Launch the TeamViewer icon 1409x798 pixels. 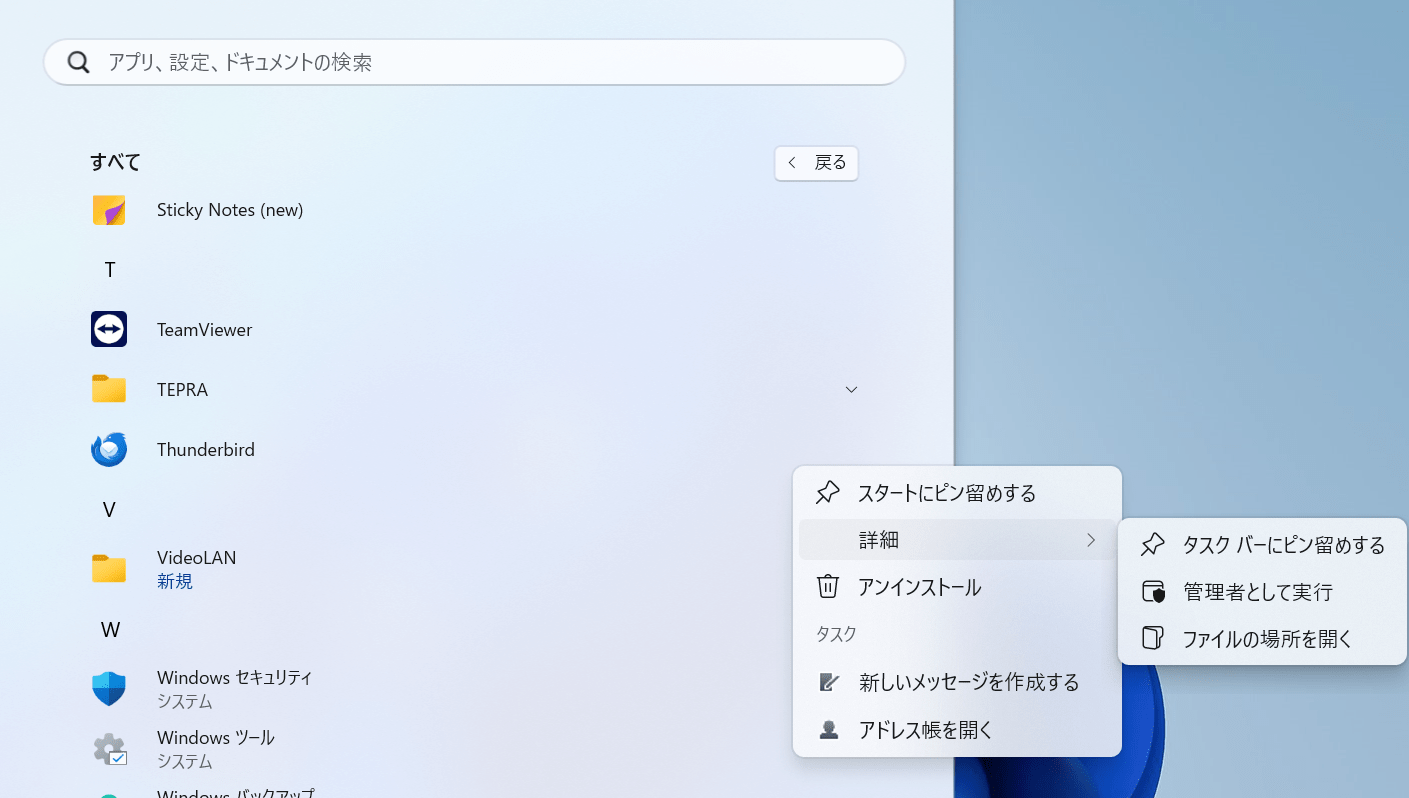click(109, 329)
